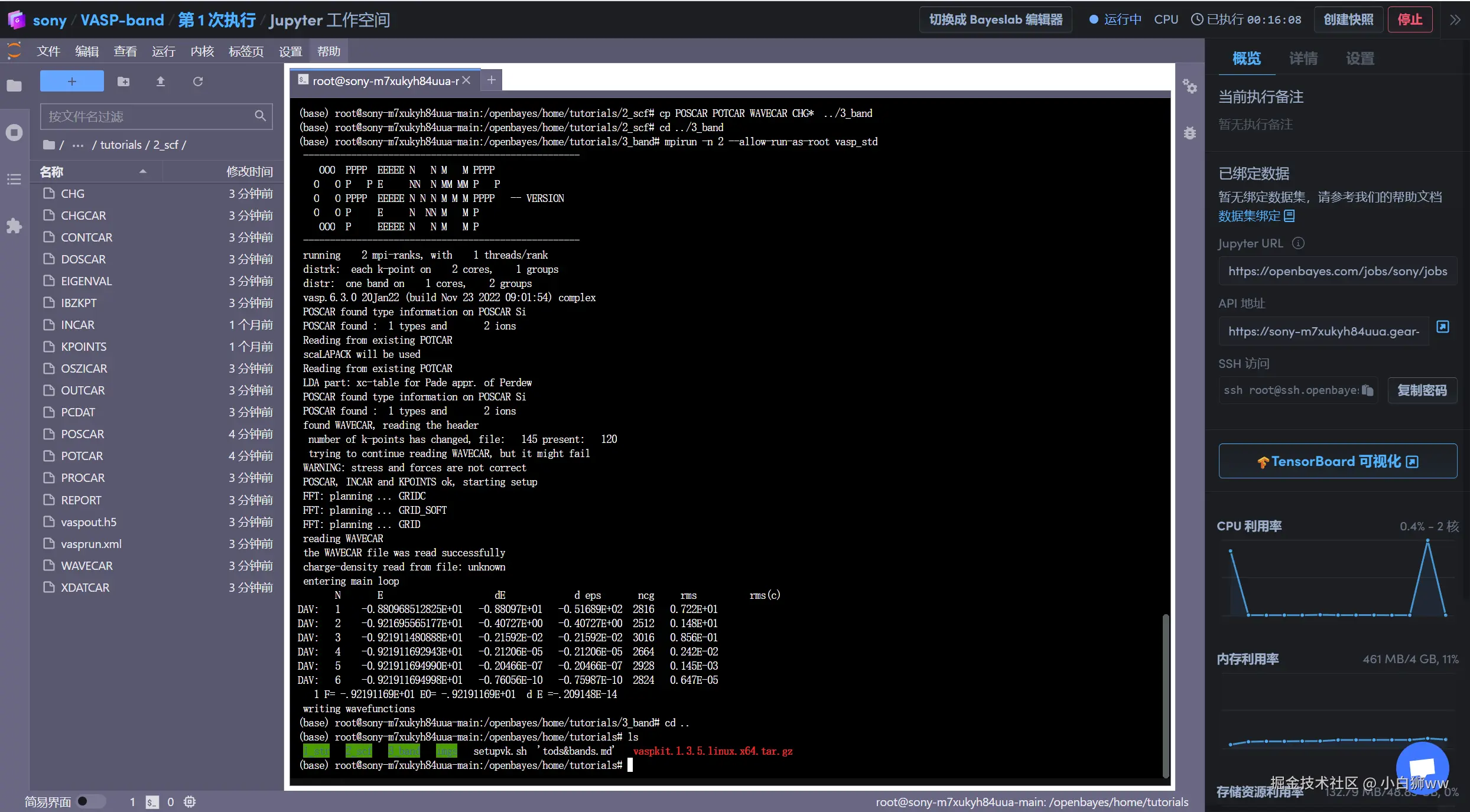Image resolution: width=1470 pixels, height=812 pixels.
Task: Click the 创建快照 button
Action: coord(1348,19)
